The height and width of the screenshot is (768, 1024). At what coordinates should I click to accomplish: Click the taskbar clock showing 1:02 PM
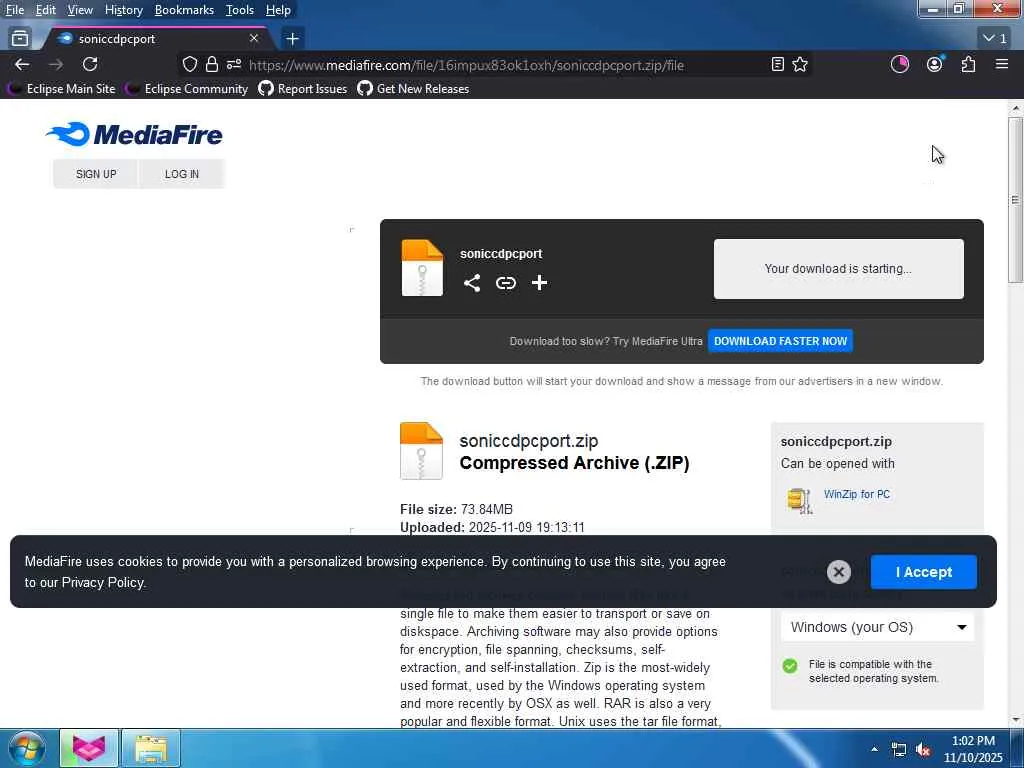(972, 749)
